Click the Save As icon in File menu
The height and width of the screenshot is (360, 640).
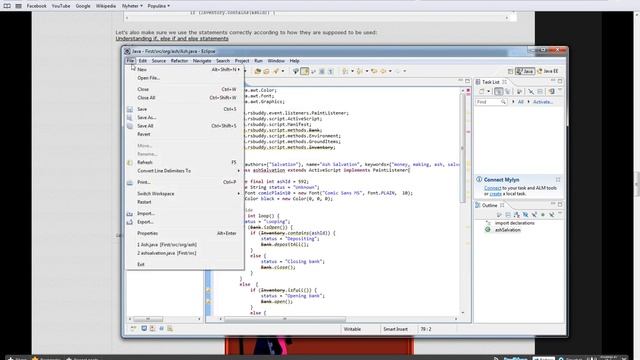pos(130,118)
